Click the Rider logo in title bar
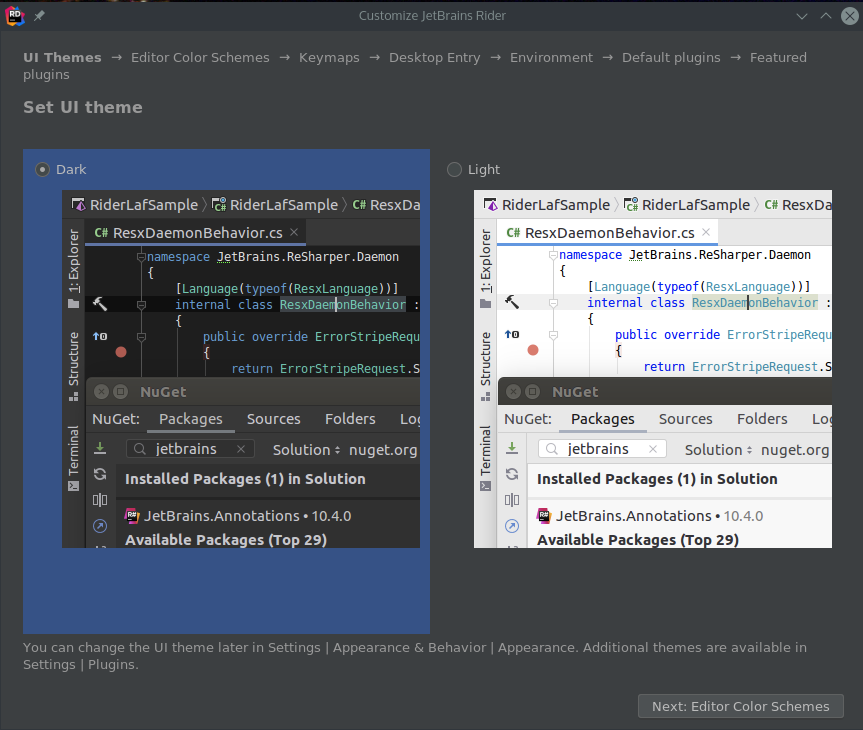863x730 pixels. (x=15, y=16)
